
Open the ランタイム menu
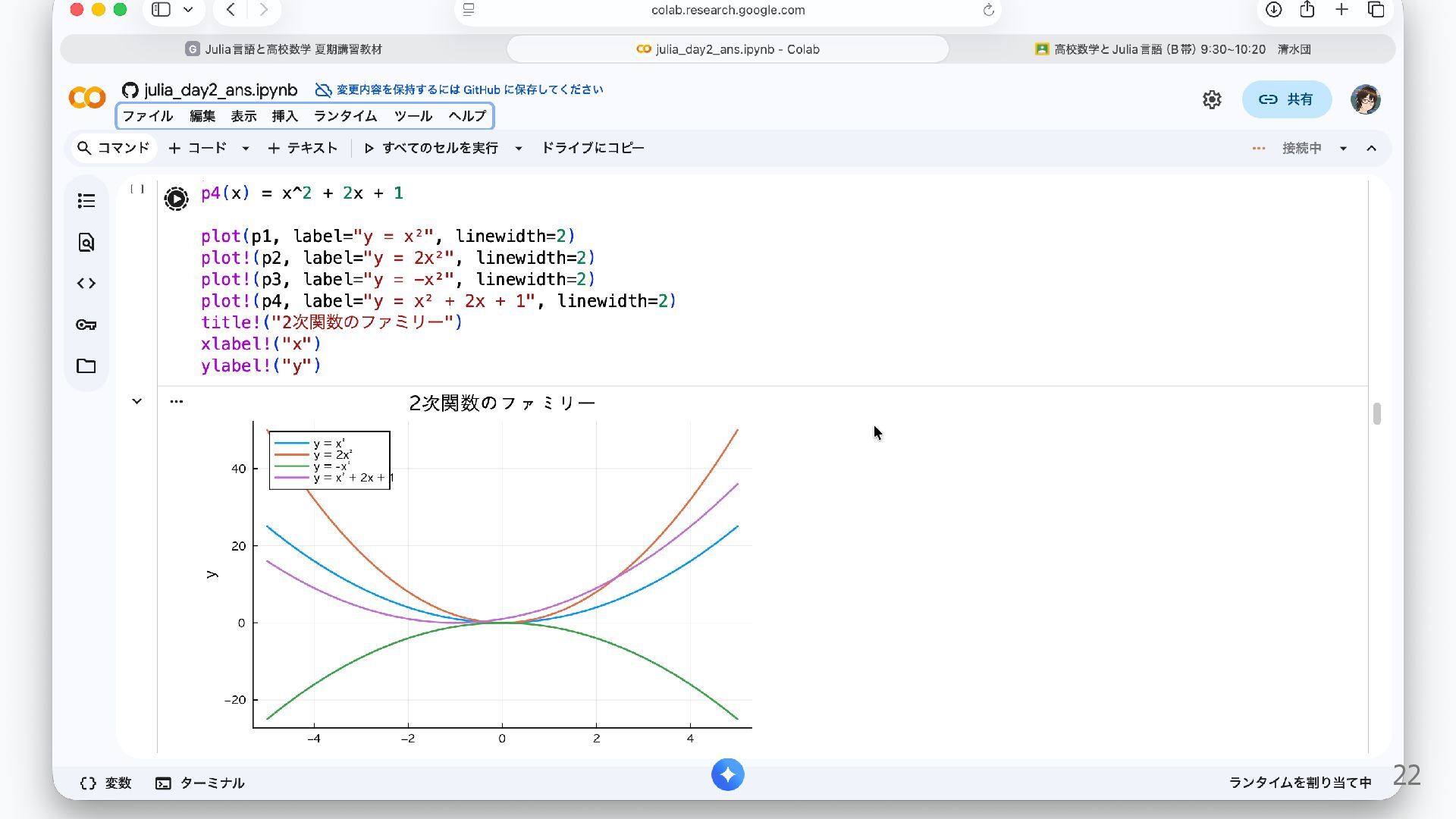coord(345,116)
